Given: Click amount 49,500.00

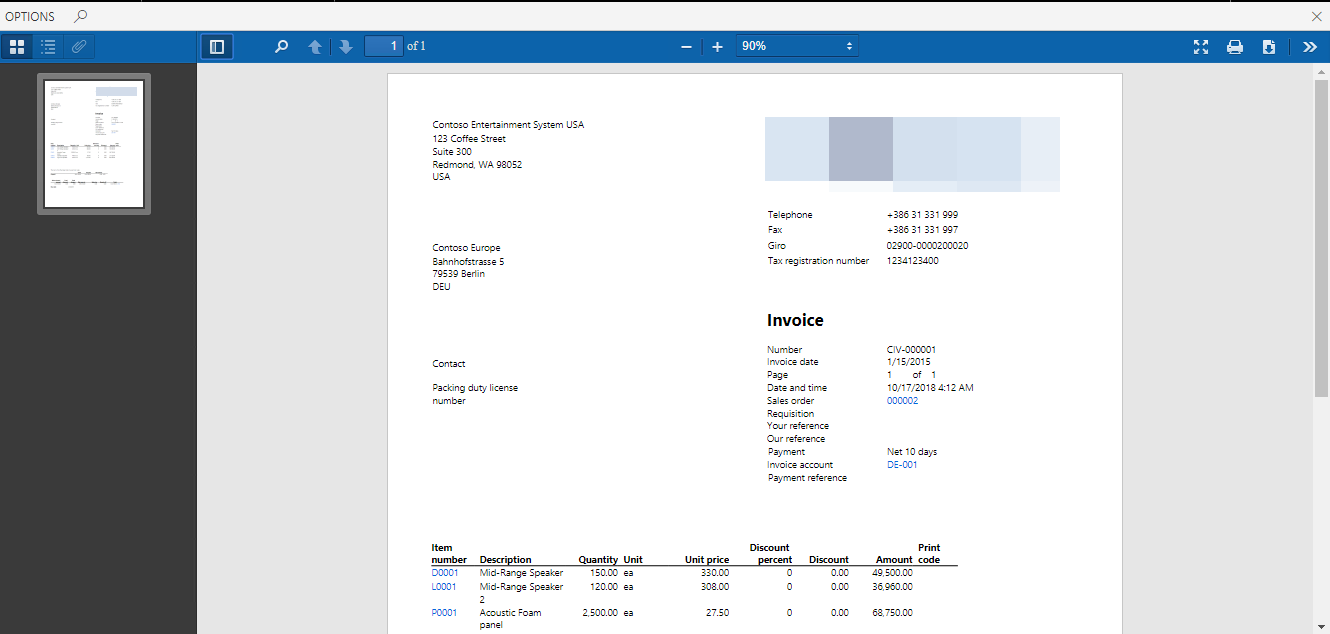Looking at the screenshot, I should [893, 573].
